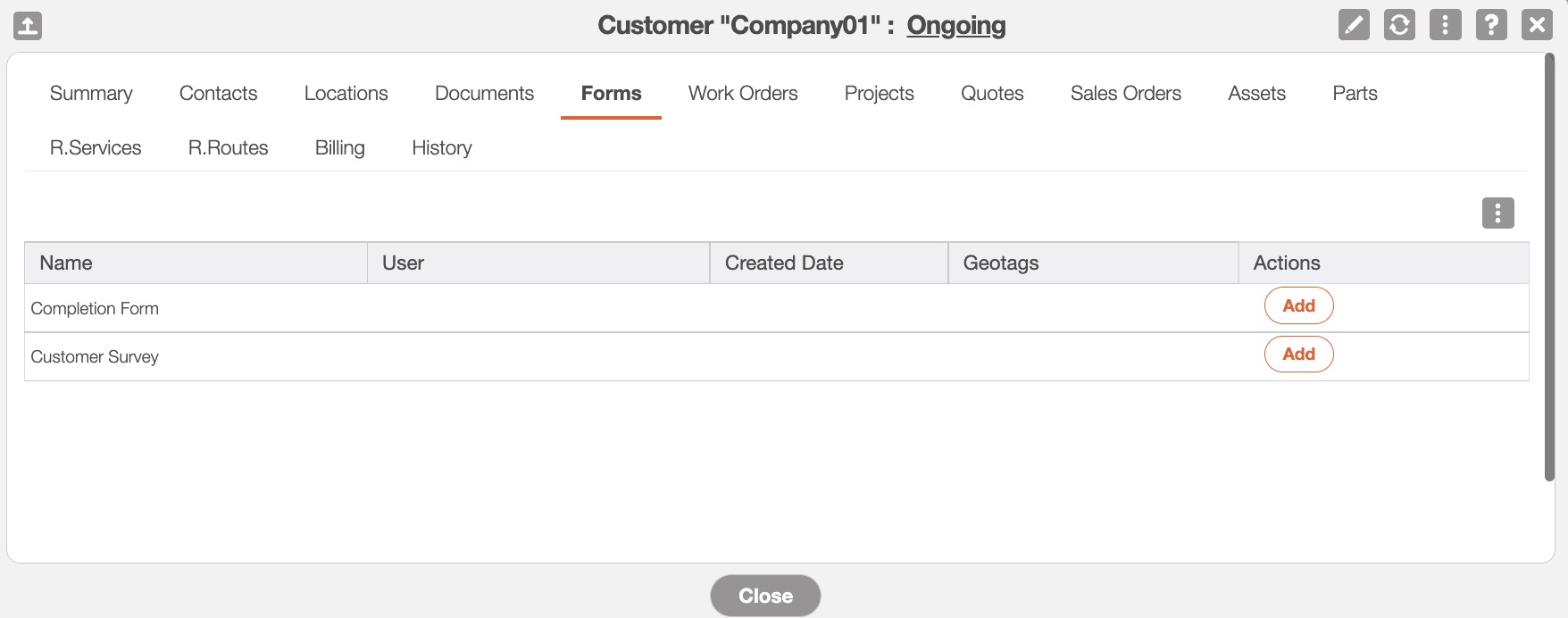This screenshot has height=618, width=1568.
Task: Go to the Billing tab
Action: tap(339, 148)
